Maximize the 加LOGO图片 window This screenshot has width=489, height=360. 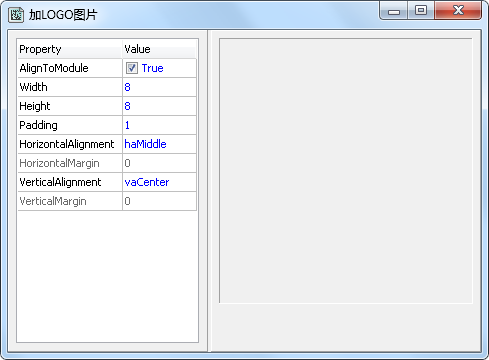click(421, 11)
